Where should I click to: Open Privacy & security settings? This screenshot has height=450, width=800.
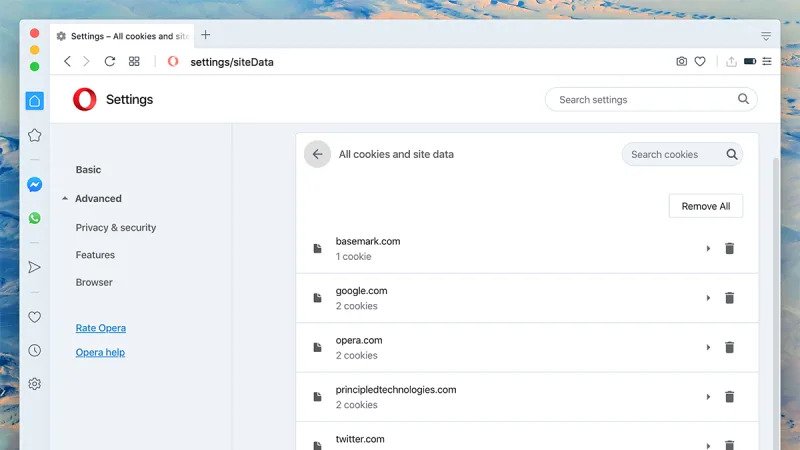pyautogui.click(x=116, y=228)
